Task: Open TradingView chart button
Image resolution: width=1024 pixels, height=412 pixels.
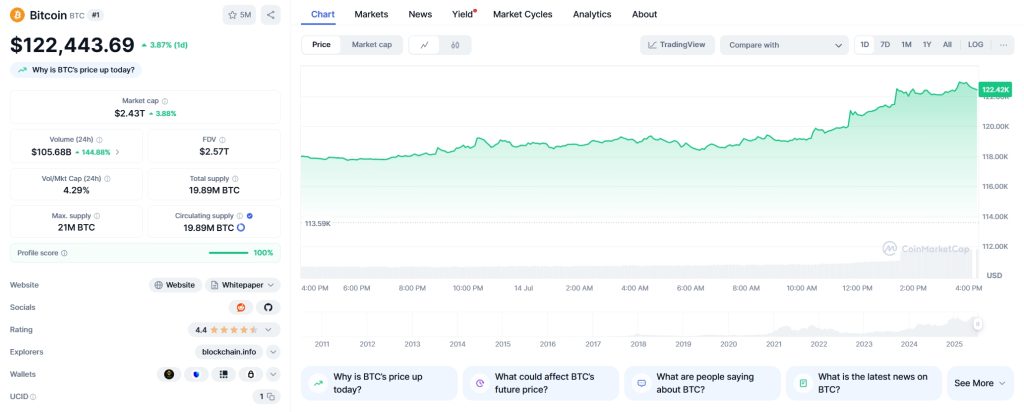Action: point(677,45)
